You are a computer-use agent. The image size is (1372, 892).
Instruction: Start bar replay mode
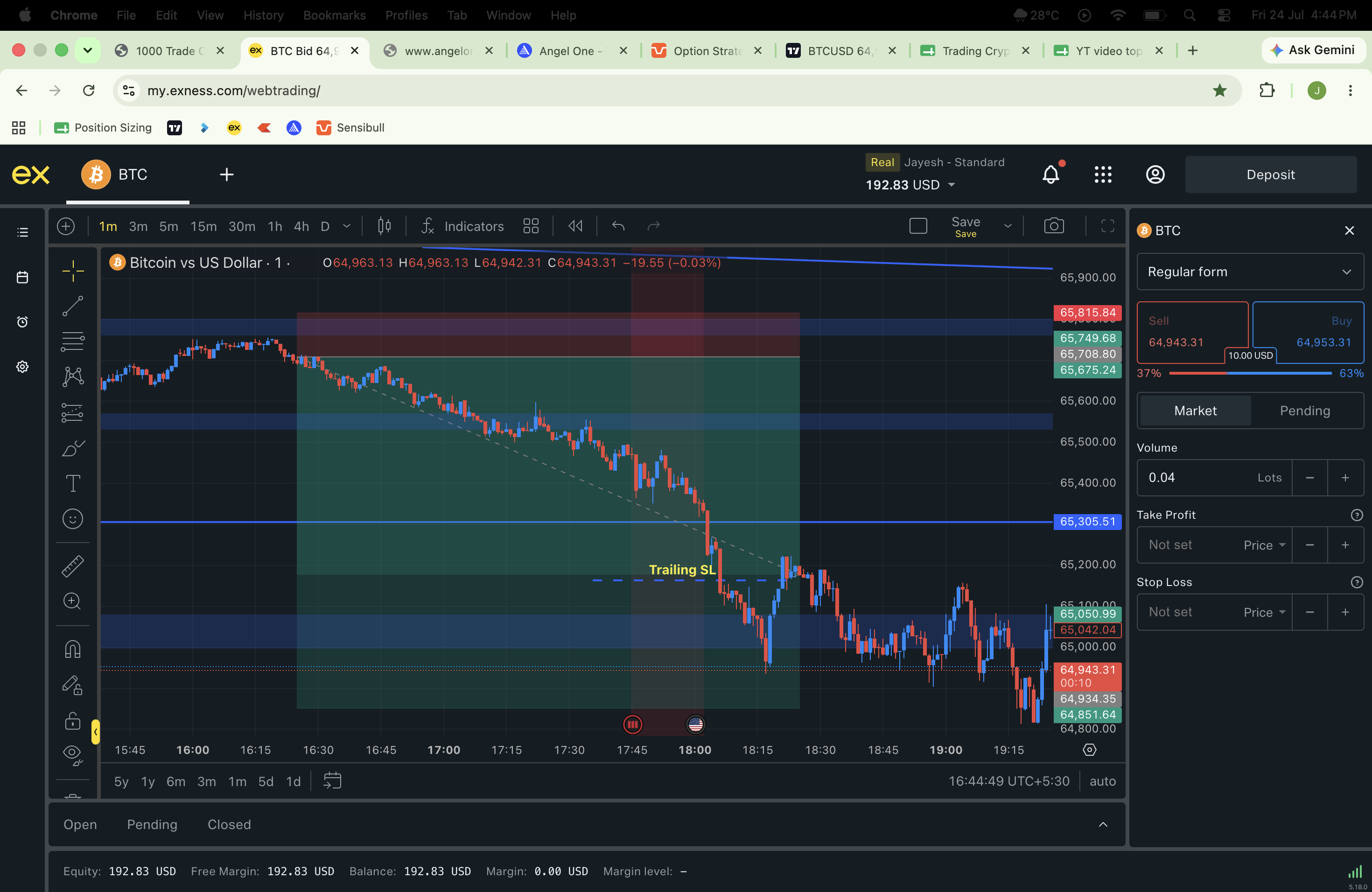[x=575, y=226]
